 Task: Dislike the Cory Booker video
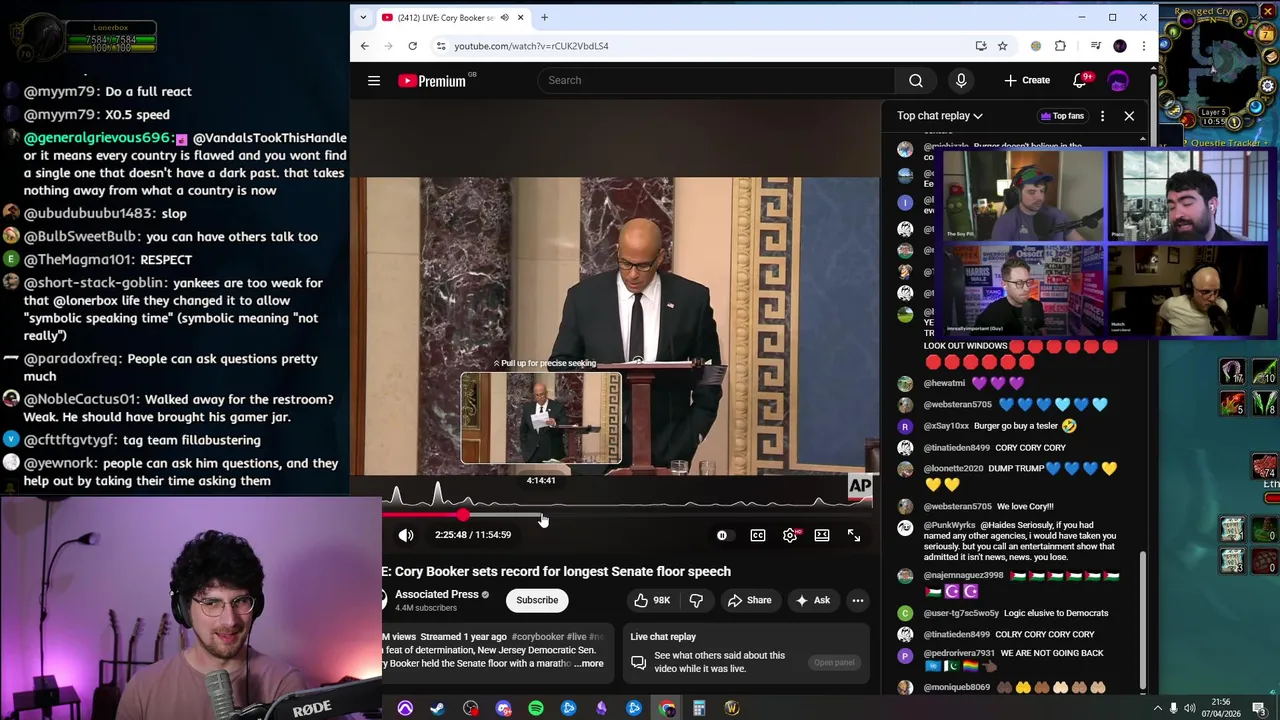coord(697,600)
